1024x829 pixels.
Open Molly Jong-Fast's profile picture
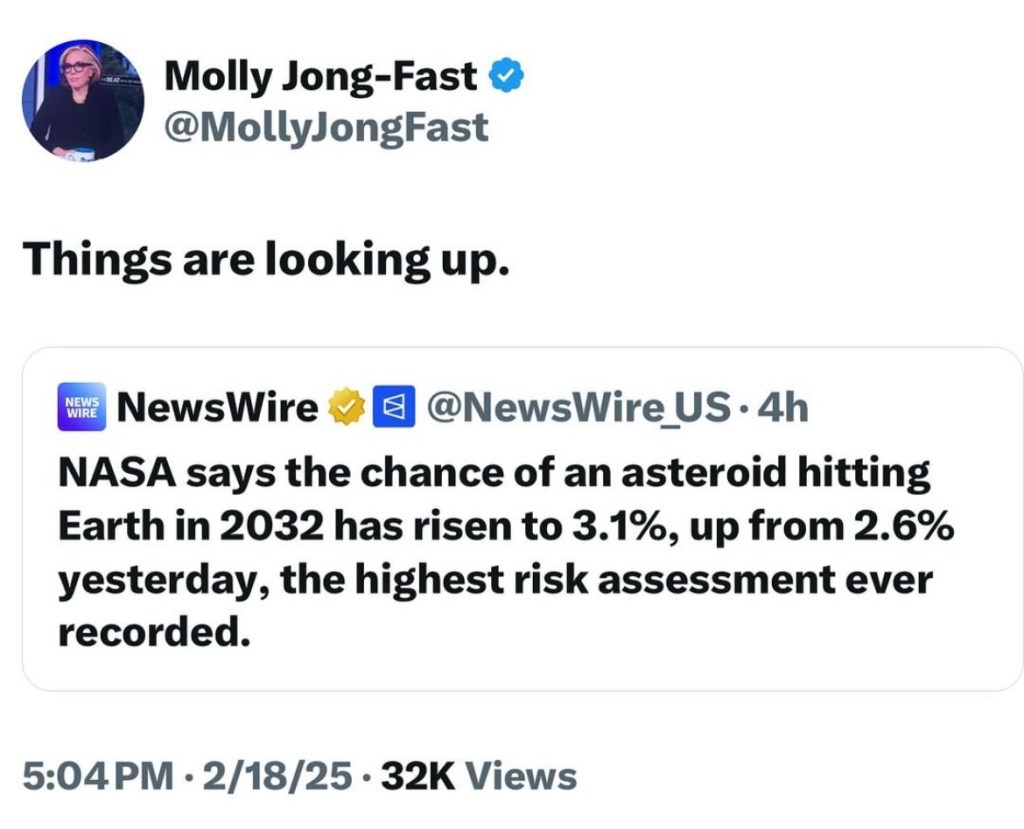[x=83, y=100]
